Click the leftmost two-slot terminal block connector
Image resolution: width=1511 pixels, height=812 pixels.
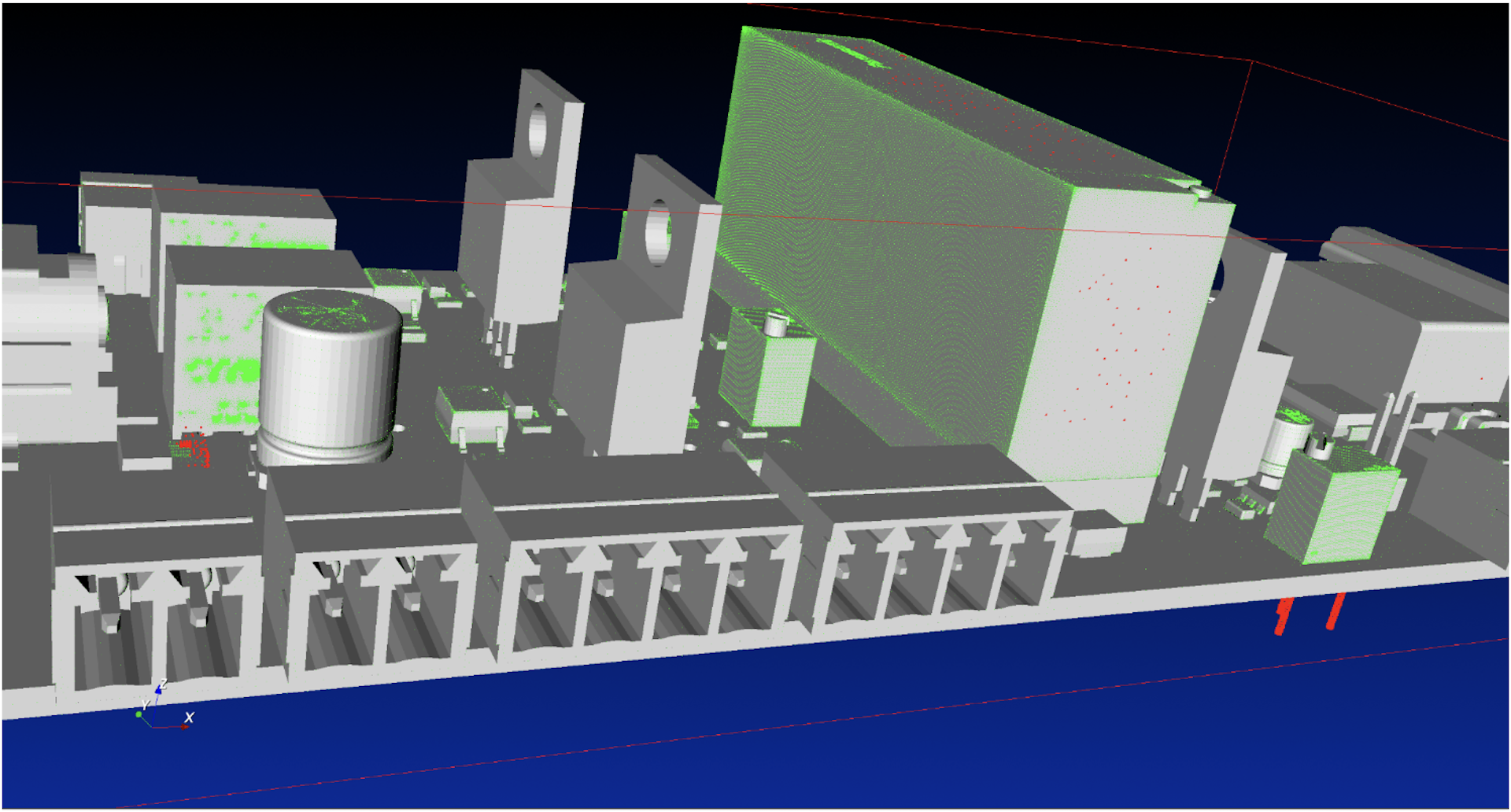coord(156,614)
